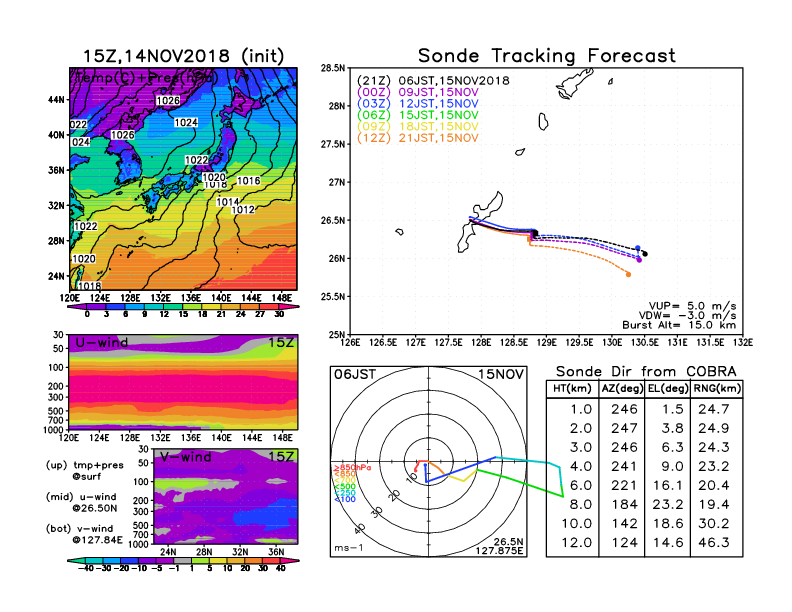Click the orange track endpoint dot on the map
The width and height of the screenshot is (792, 612).
pyautogui.click(x=628, y=275)
